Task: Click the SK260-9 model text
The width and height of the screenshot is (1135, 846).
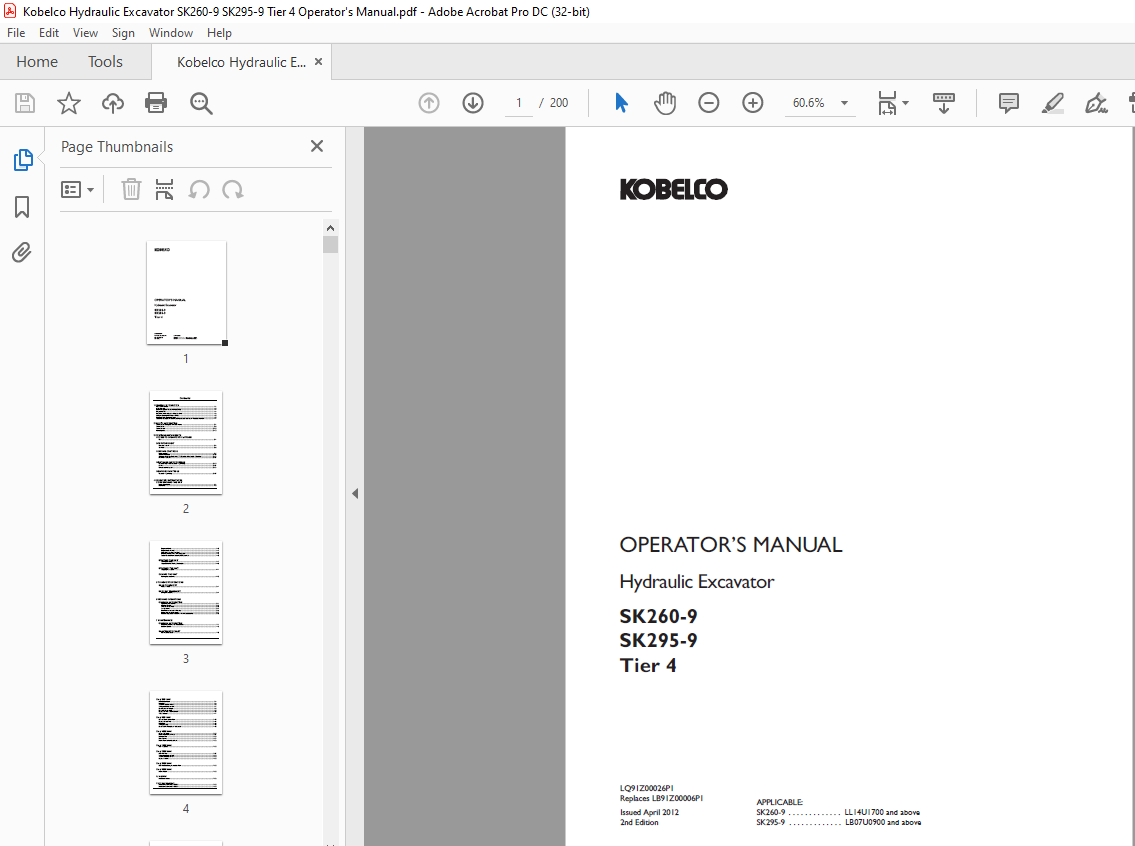Action: click(658, 616)
